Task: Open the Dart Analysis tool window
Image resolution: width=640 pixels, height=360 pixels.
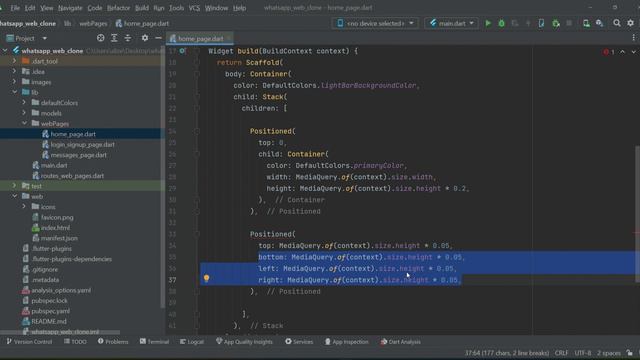Action: (400, 342)
